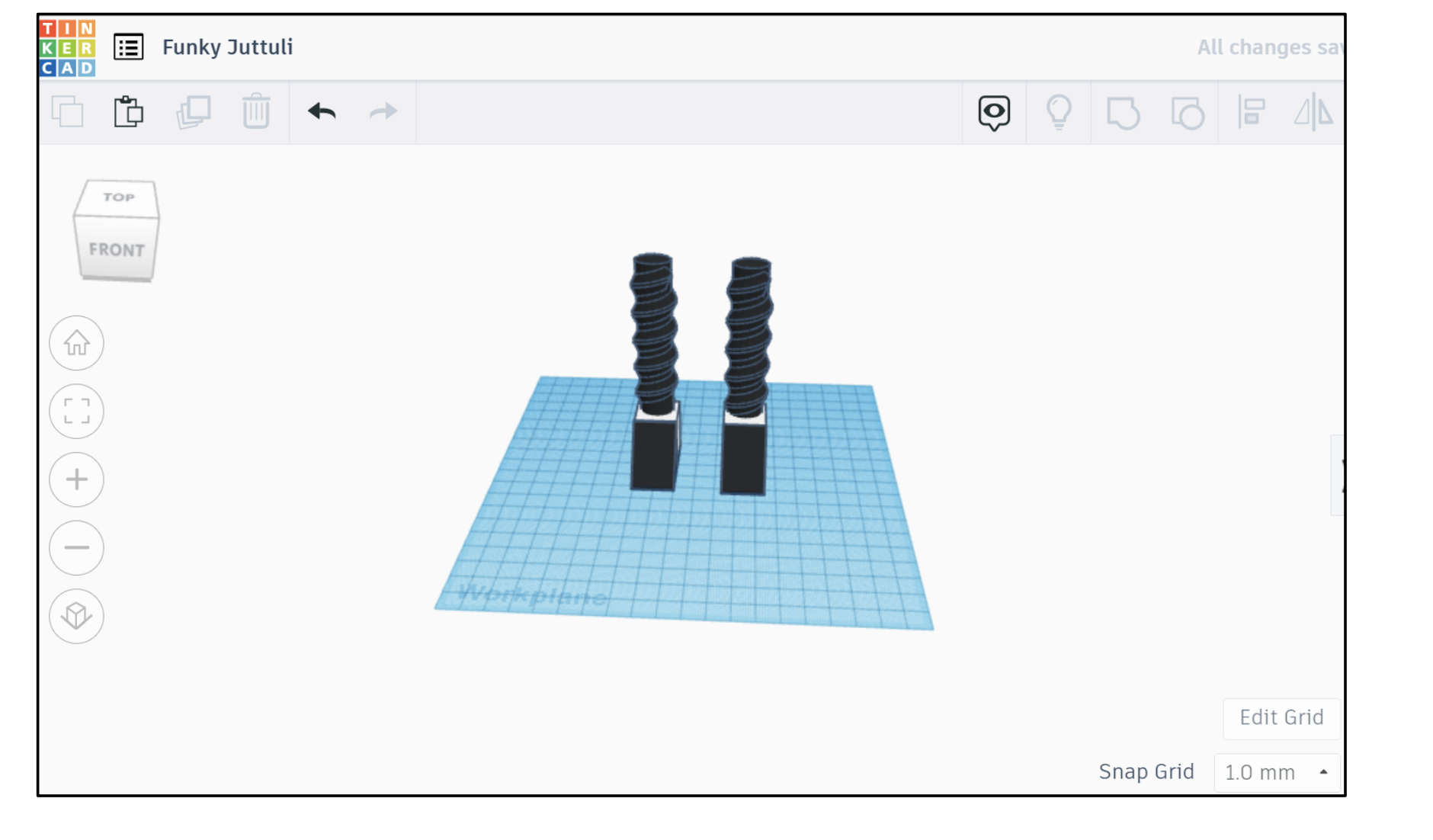Redo the undone action

(x=383, y=111)
